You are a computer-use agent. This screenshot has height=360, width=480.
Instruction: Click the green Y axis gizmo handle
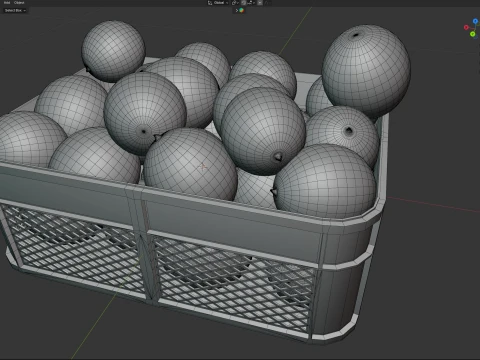coord(472,34)
